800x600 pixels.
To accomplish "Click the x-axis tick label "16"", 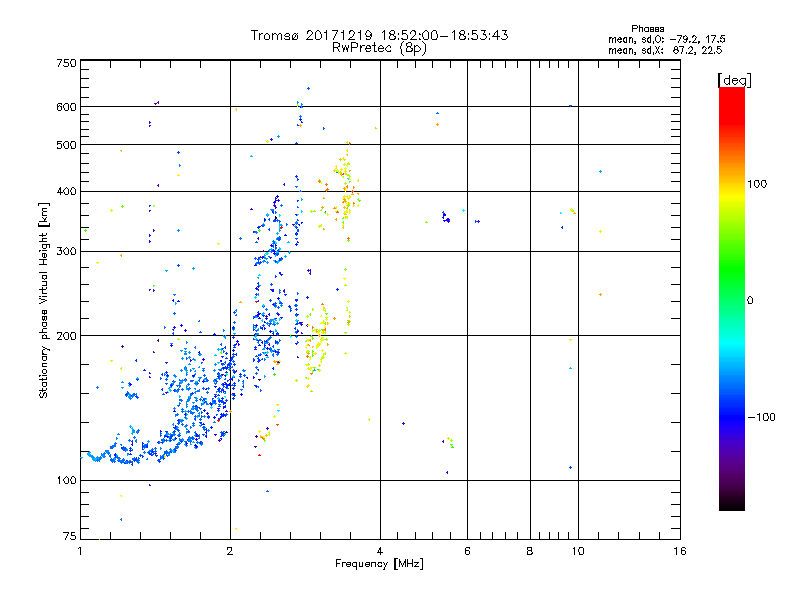I will [x=680, y=551].
